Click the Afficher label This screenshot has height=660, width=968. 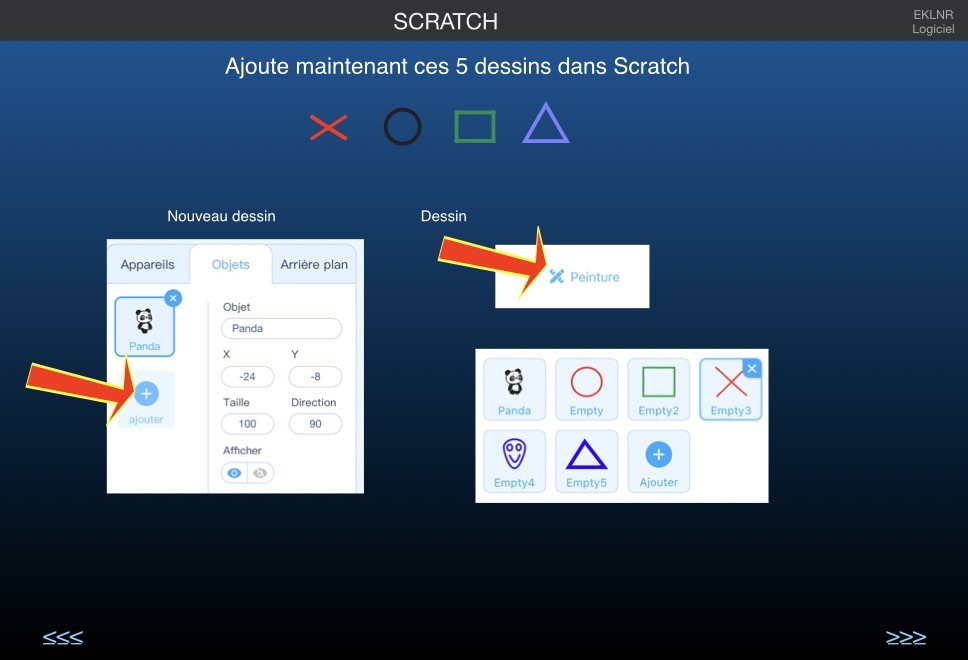[x=242, y=450]
